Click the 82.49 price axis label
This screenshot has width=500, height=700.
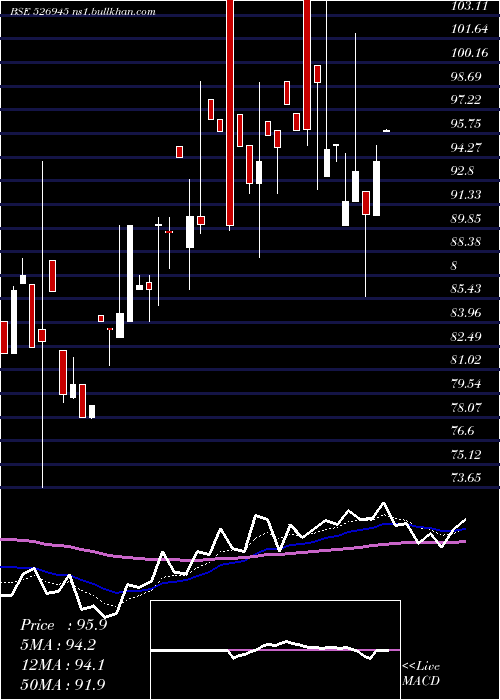click(466, 336)
